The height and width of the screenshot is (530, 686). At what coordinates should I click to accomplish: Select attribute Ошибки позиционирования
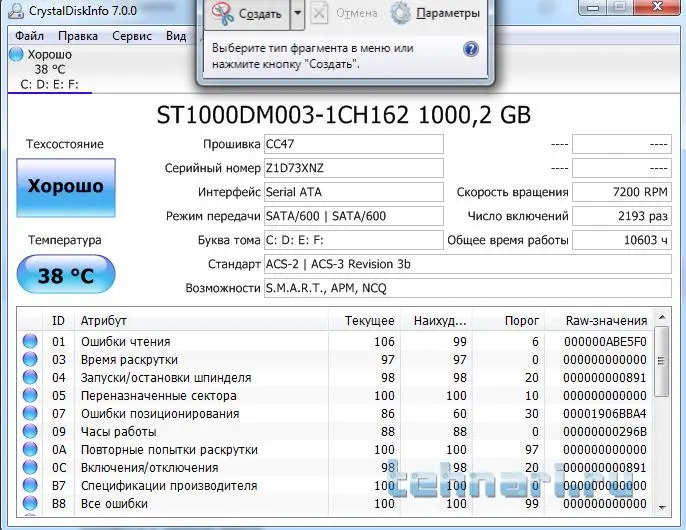[160, 414]
